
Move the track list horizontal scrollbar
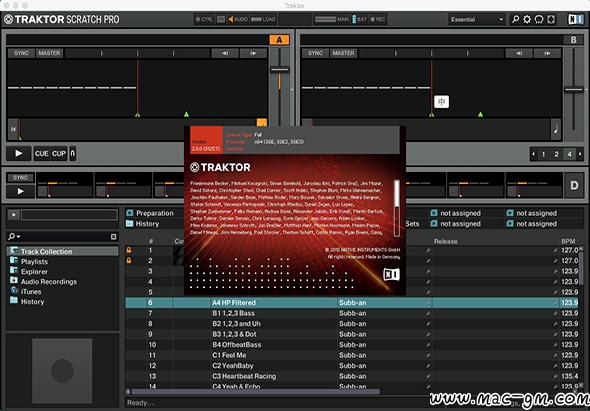[255, 392]
